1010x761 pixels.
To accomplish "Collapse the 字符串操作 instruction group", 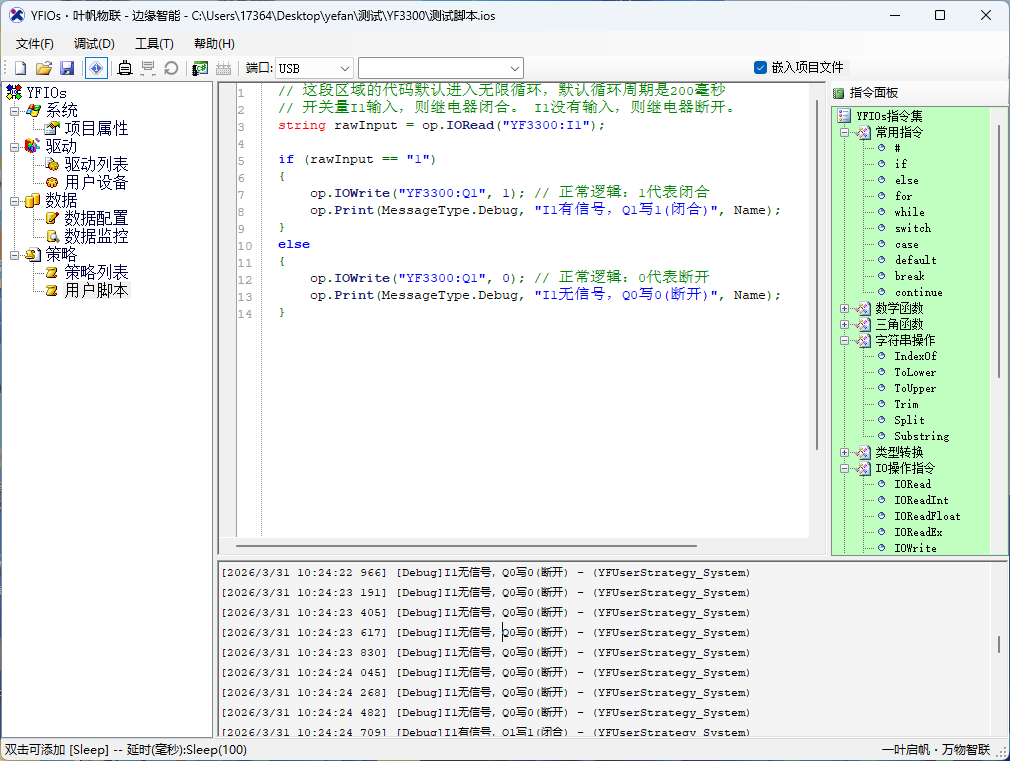I will [x=845, y=340].
